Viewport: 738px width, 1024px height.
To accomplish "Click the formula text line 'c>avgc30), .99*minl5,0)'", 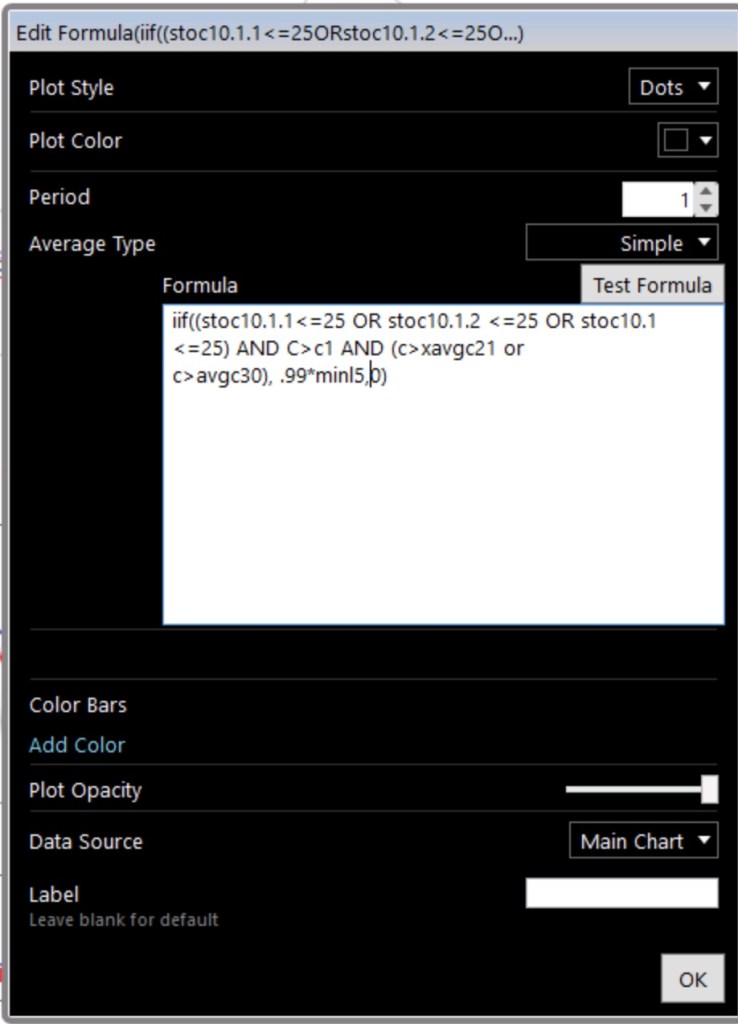I will 280,376.
